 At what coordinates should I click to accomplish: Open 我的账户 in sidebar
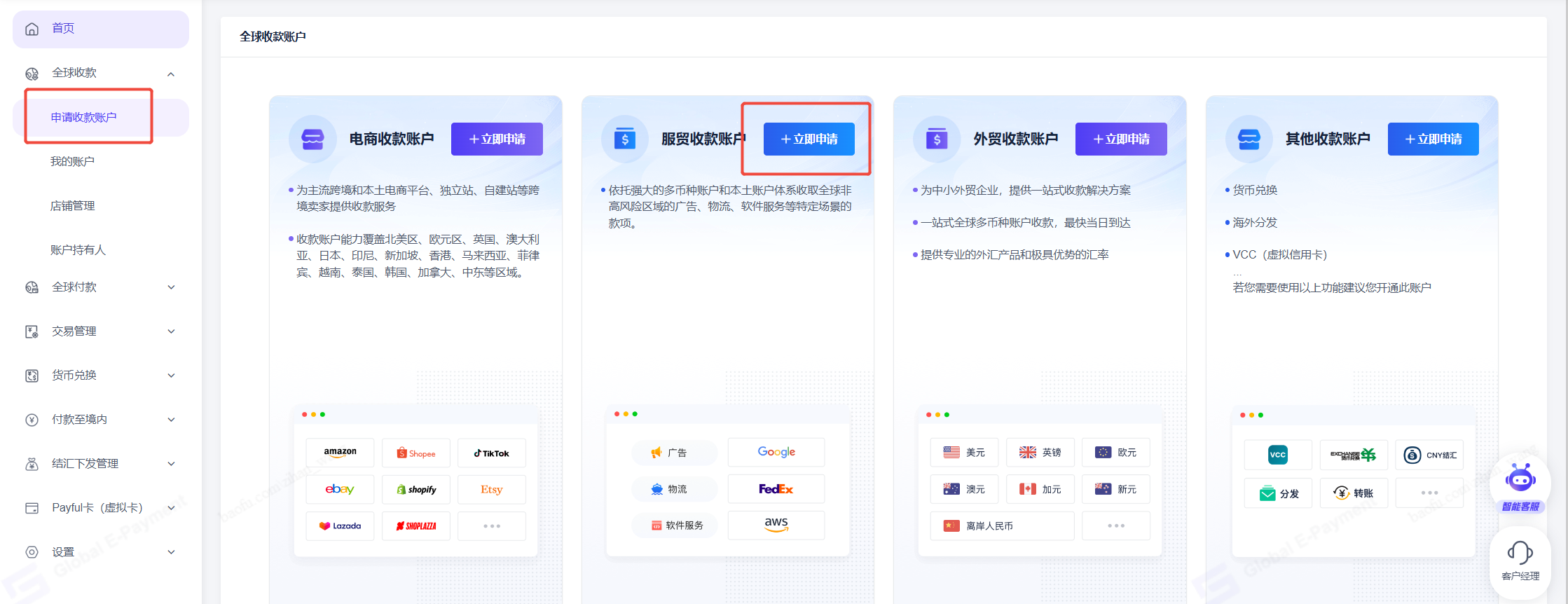[x=72, y=162]
